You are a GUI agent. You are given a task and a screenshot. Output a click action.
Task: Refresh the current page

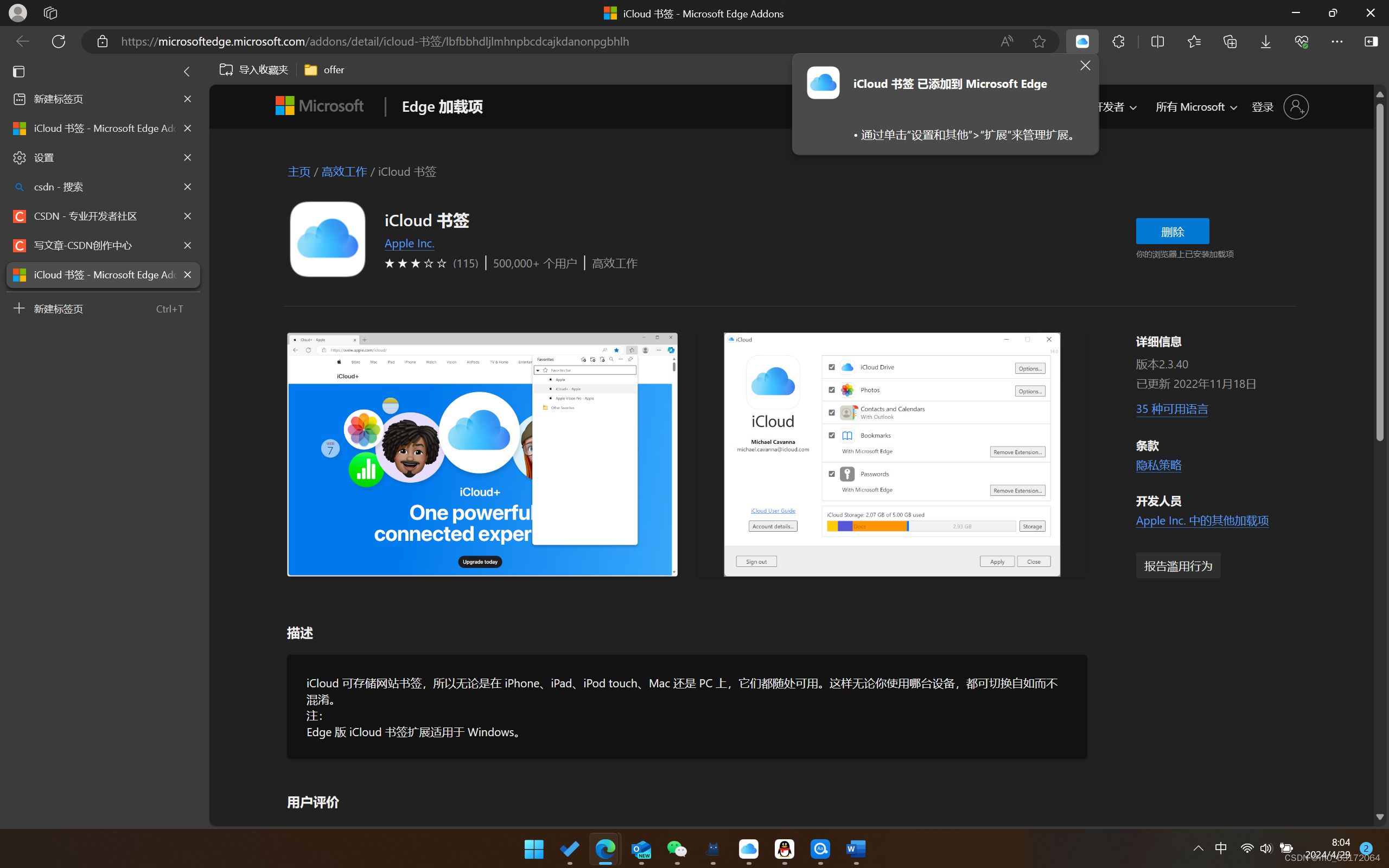tap(59, 41)
